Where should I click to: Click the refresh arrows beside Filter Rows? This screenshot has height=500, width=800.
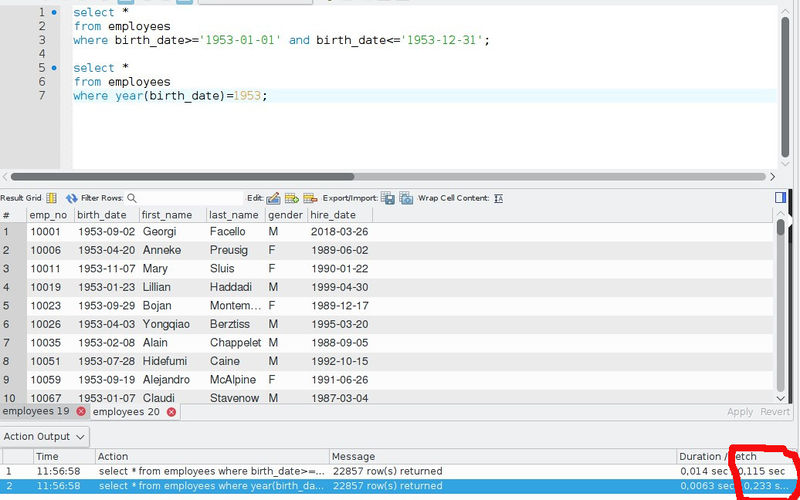click(71, 198)
